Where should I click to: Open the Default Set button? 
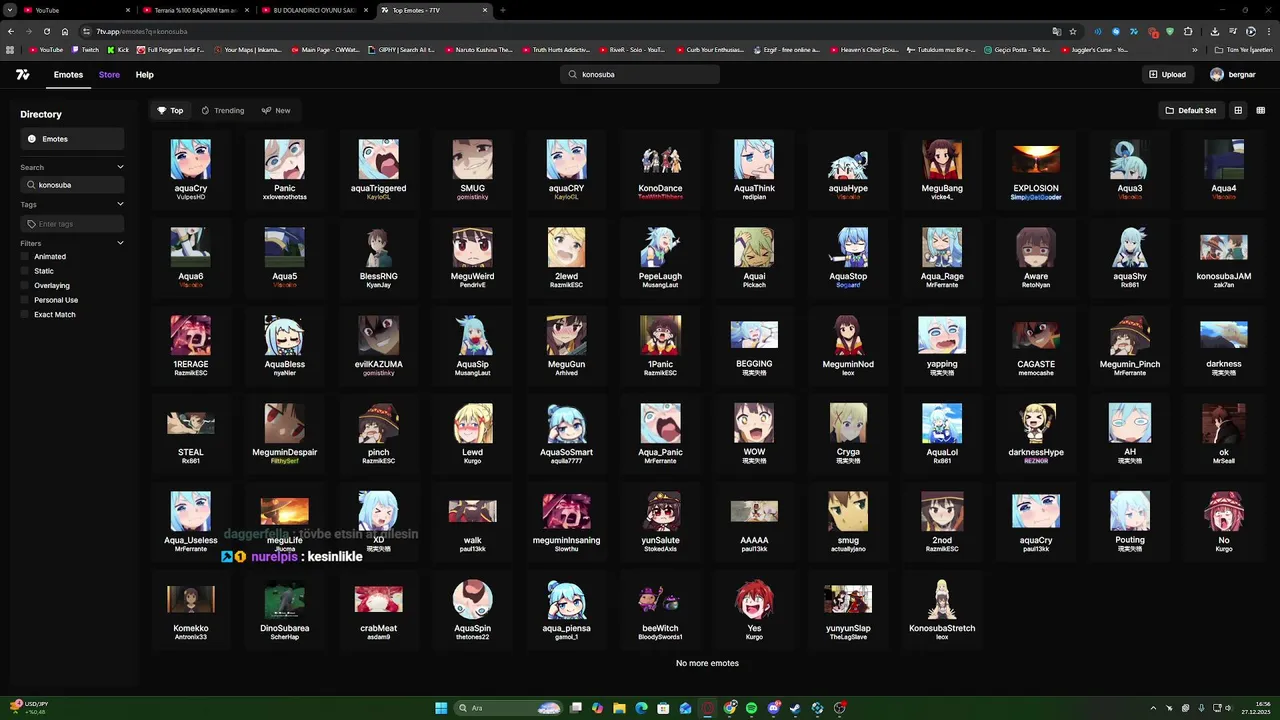[x=1191, y=111]
